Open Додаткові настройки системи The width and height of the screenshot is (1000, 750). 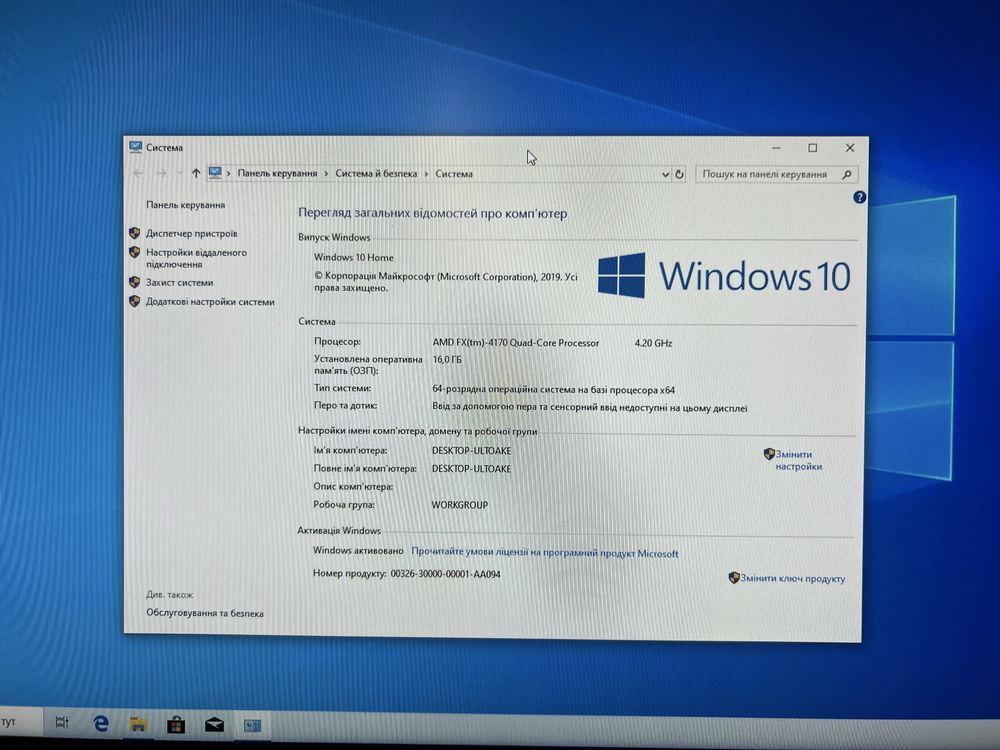(x=210, y=302)
